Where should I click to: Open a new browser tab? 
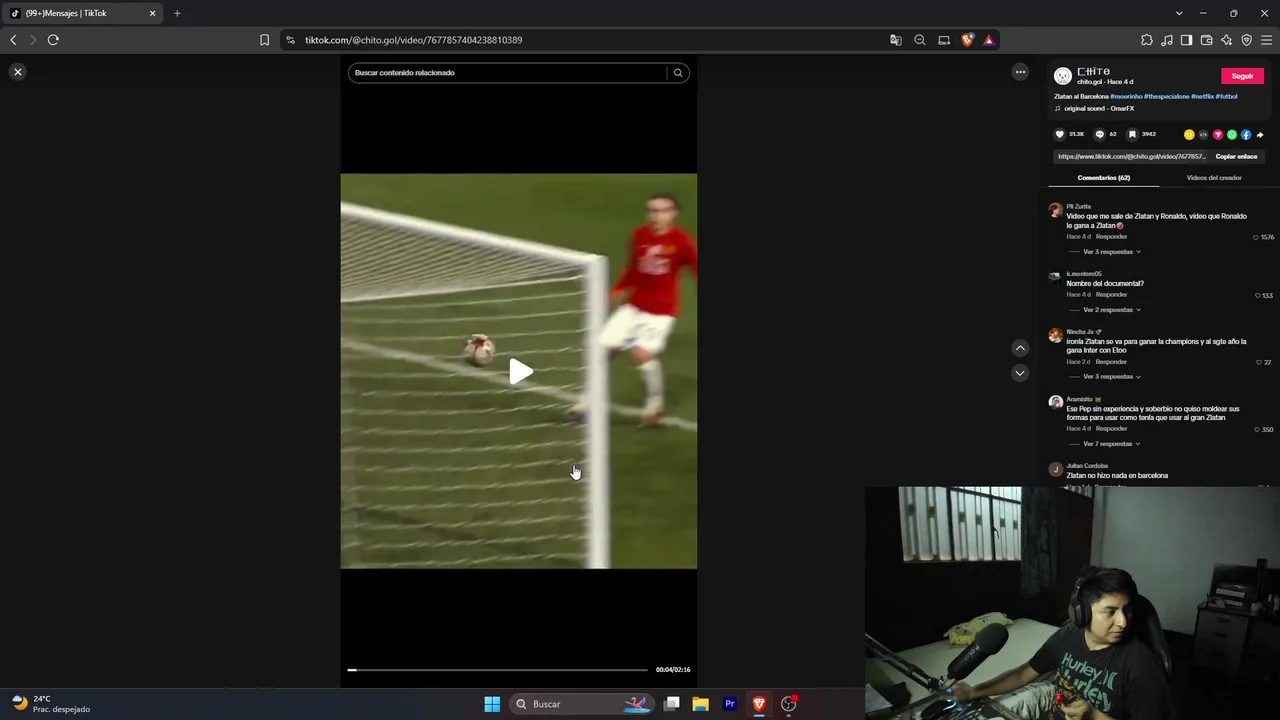(177, 13)
